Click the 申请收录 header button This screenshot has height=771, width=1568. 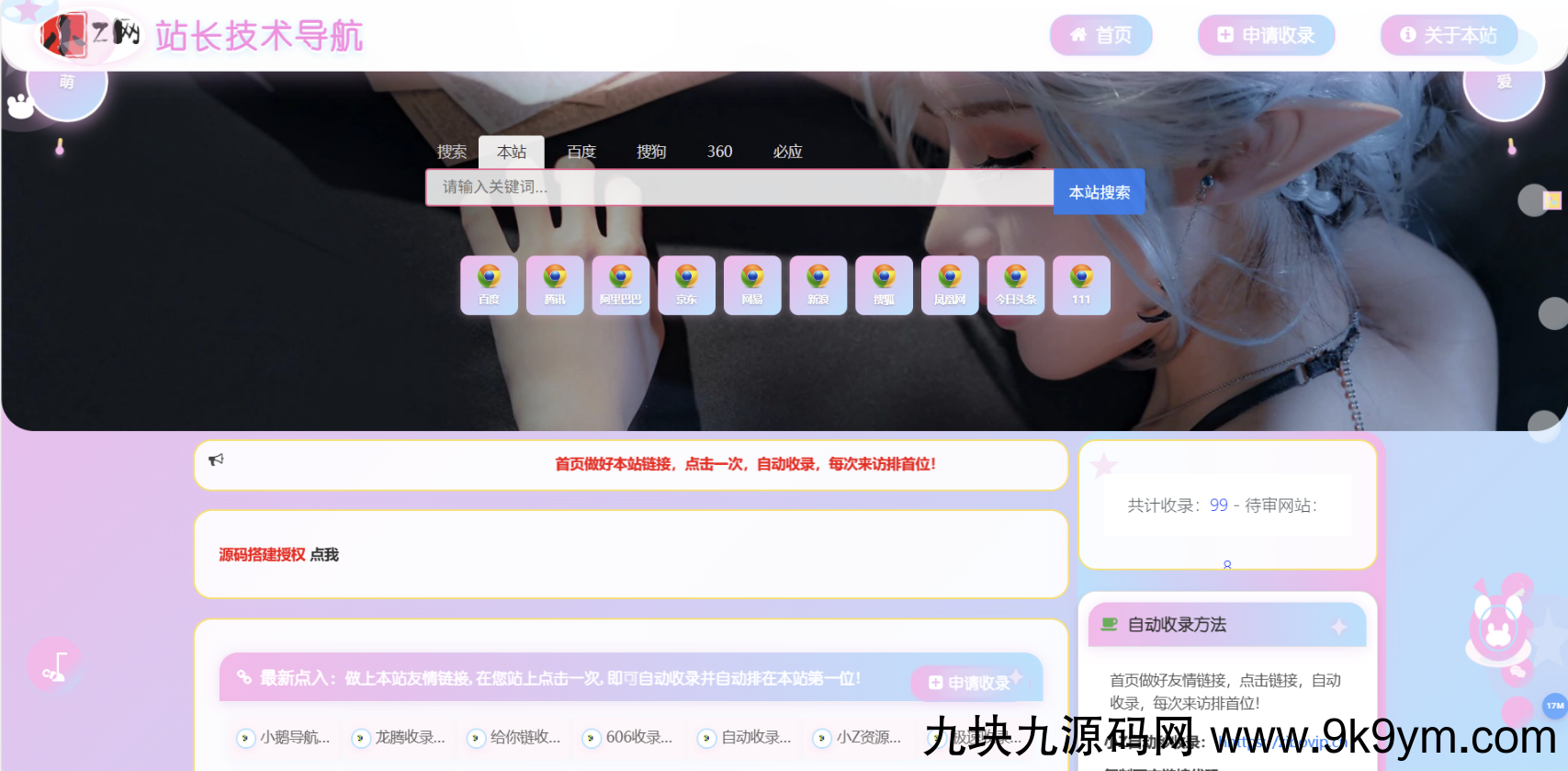click(1266, 35)
